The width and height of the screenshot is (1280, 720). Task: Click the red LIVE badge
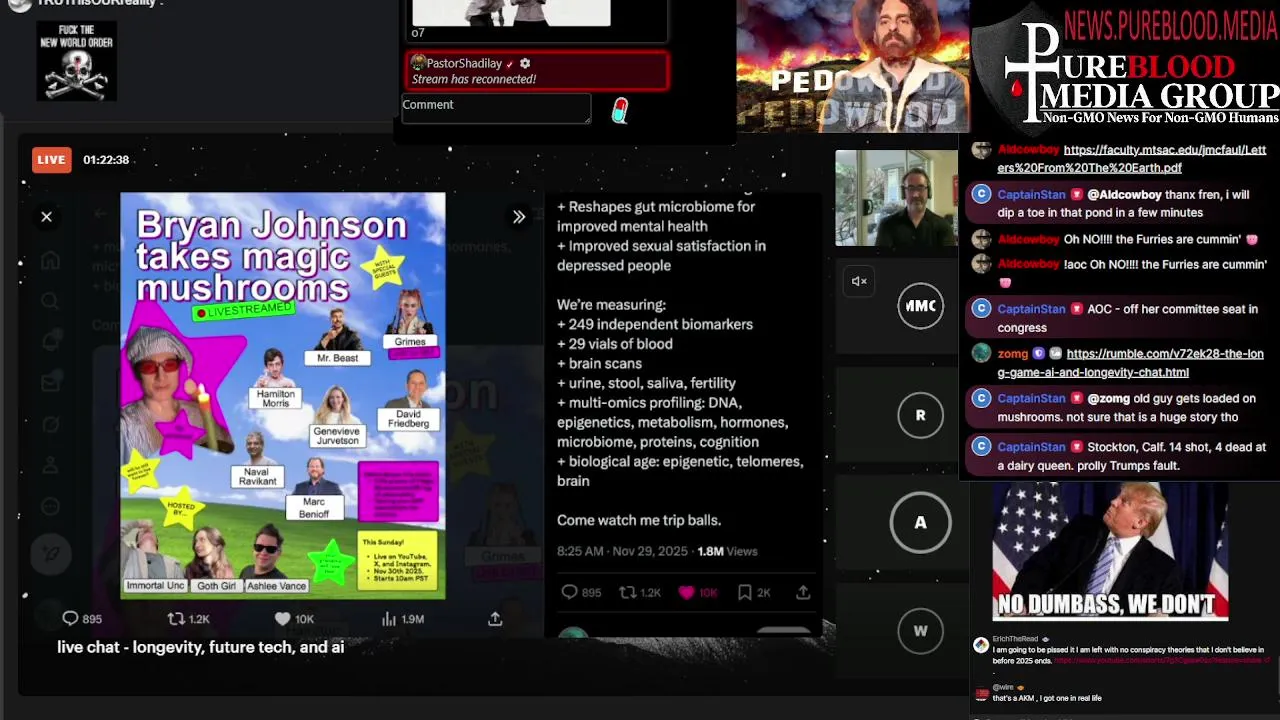click(x=51, y=159)
